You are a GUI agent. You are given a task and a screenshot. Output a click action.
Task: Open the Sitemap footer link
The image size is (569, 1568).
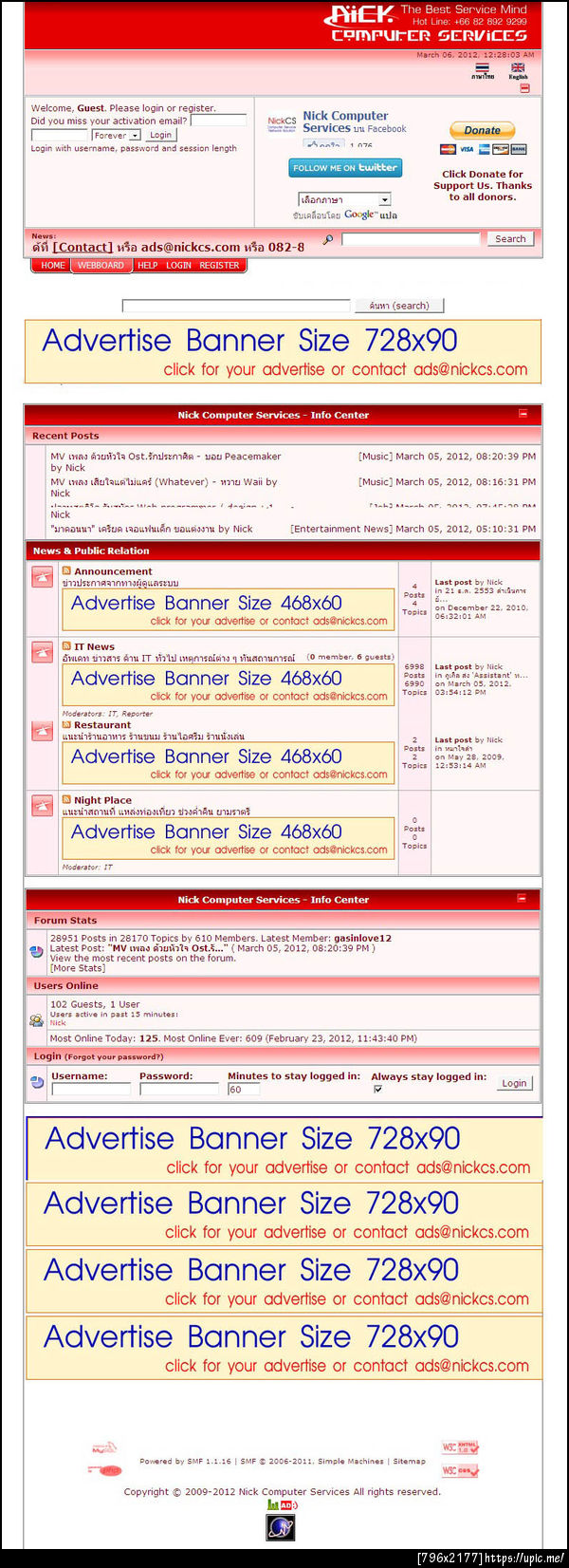click(409, 1461)
